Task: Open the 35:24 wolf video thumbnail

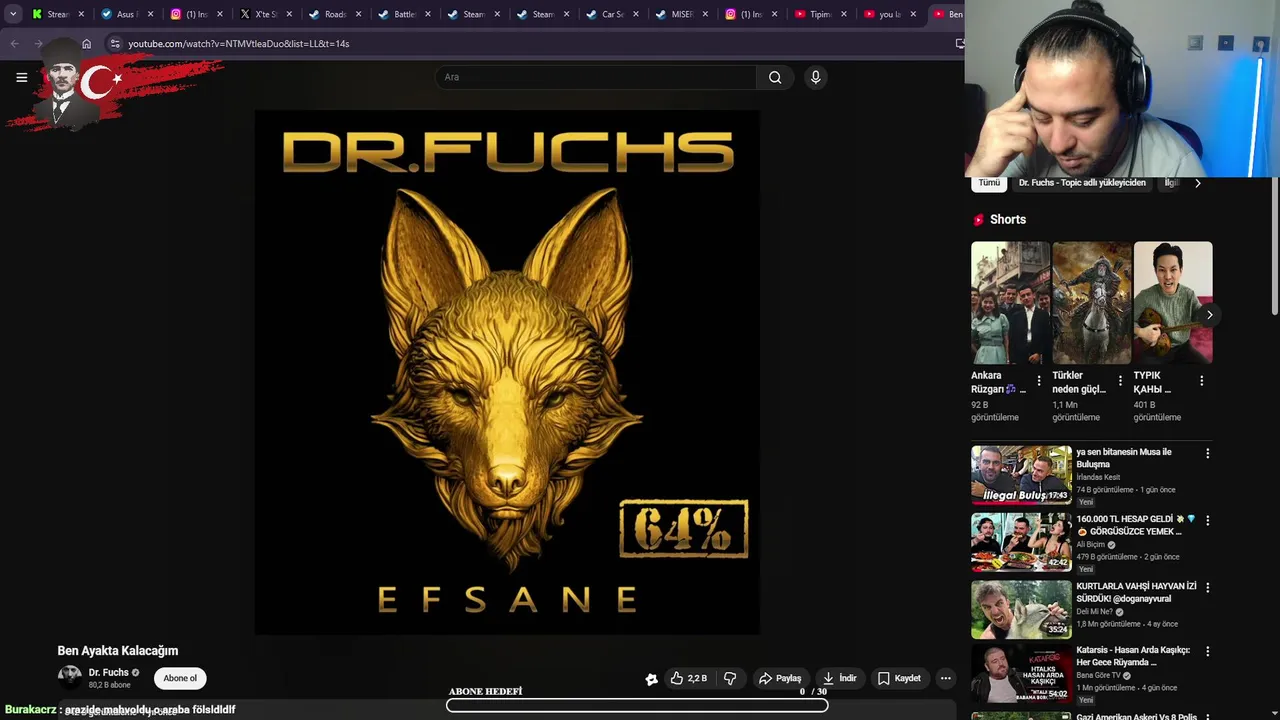Action: pos(1021,608)
